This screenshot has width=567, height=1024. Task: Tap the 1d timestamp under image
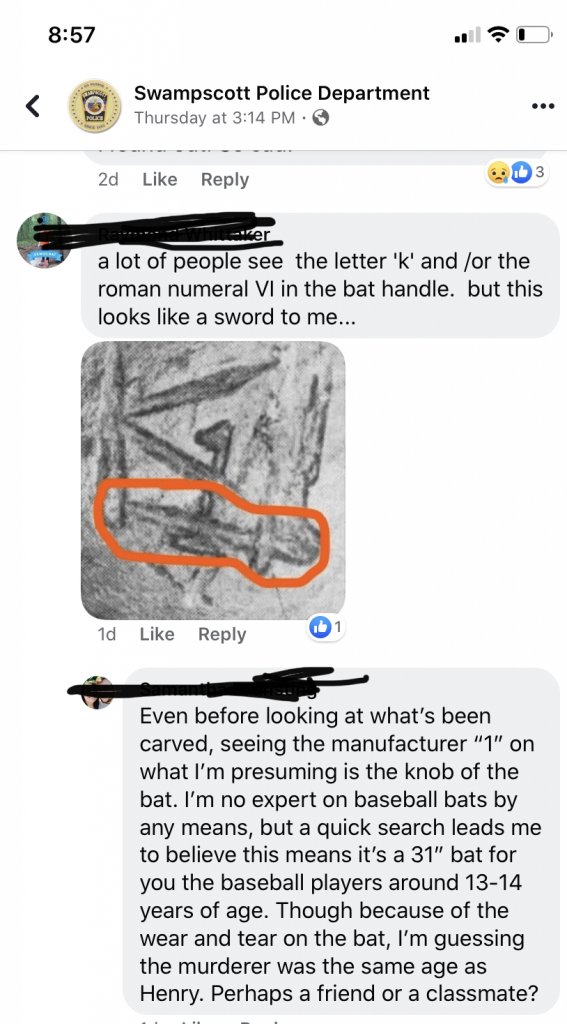tap(106, 634)
